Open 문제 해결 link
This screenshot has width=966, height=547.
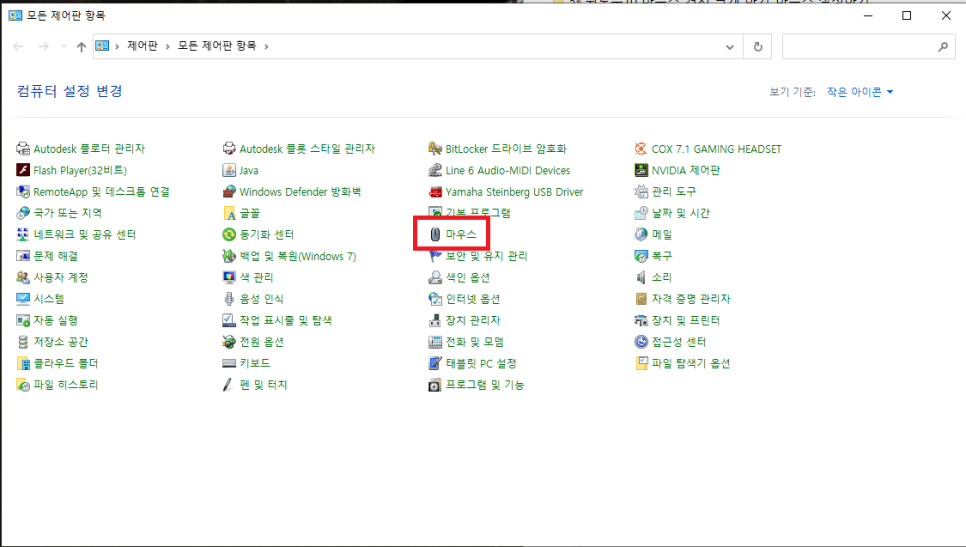55,256
